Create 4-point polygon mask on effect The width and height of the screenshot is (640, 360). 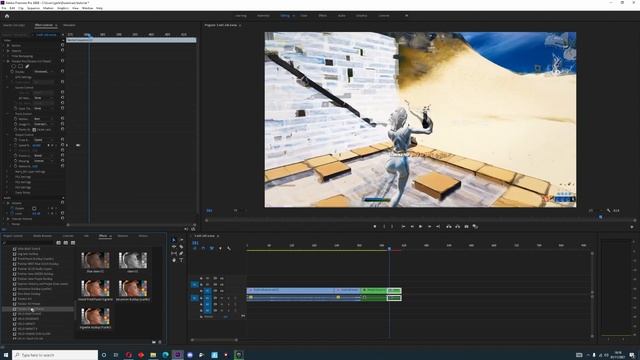20,66
